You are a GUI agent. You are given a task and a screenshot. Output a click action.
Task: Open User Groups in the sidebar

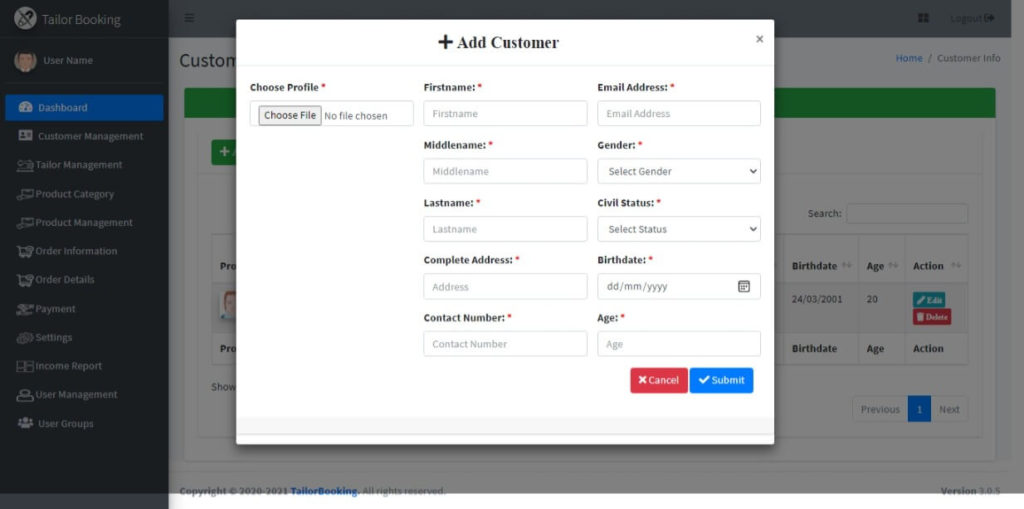pyautogui.click(x=84, y=424)
